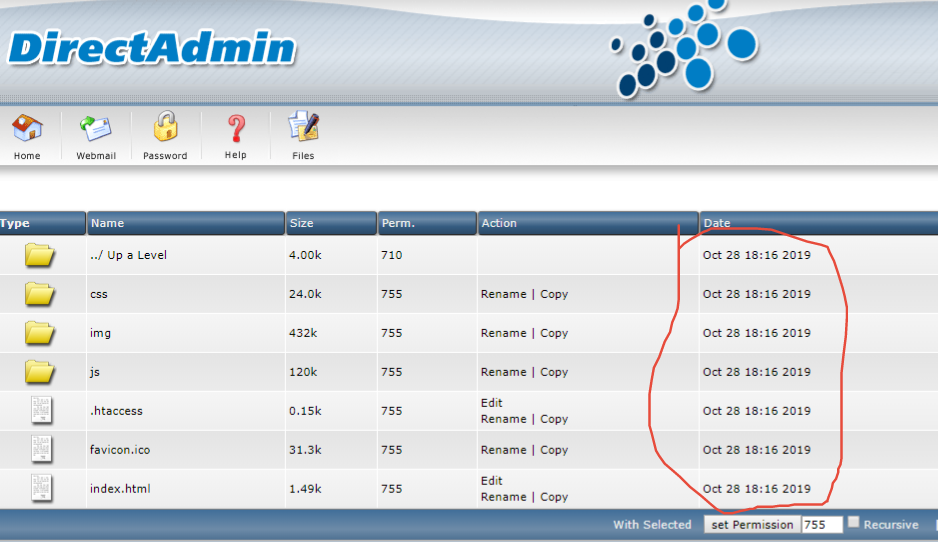Click the 31.3k size of favicon.ico
The width and height of the screenshot is (938, 542).
(x=305, y=449)
